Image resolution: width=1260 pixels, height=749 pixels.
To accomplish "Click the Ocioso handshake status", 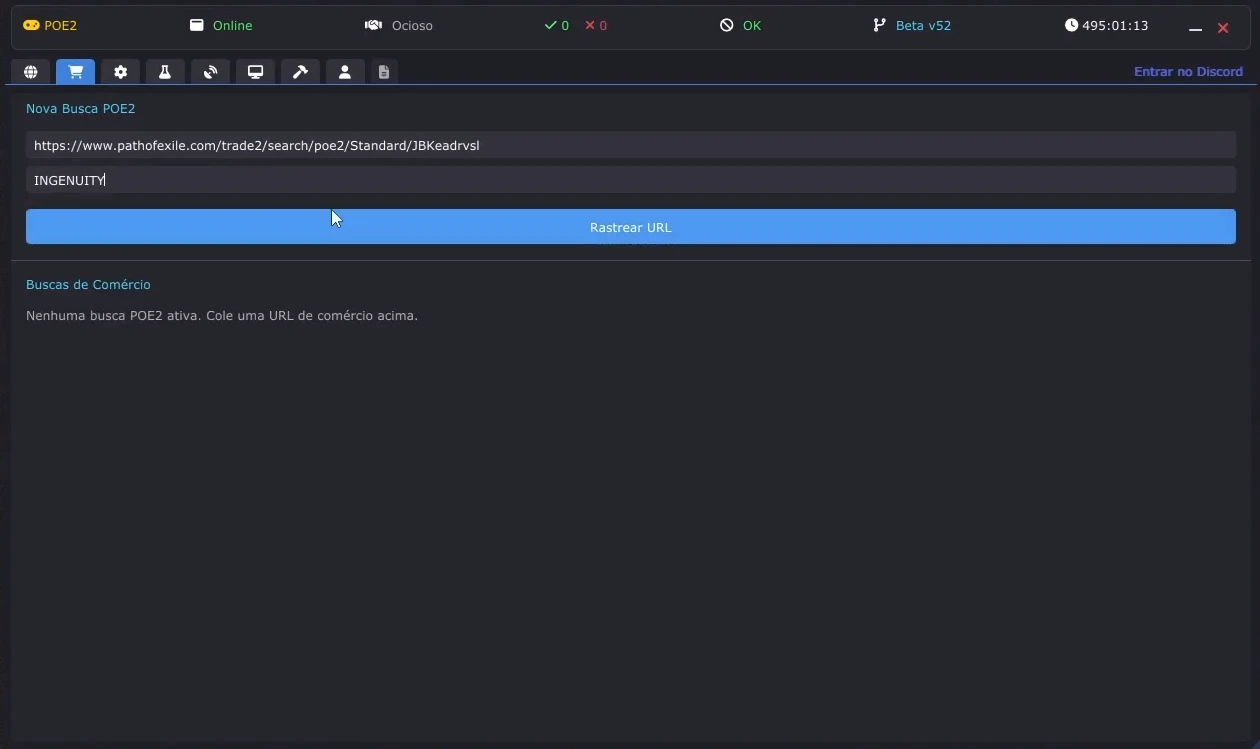I will click(x=399, y=26).
